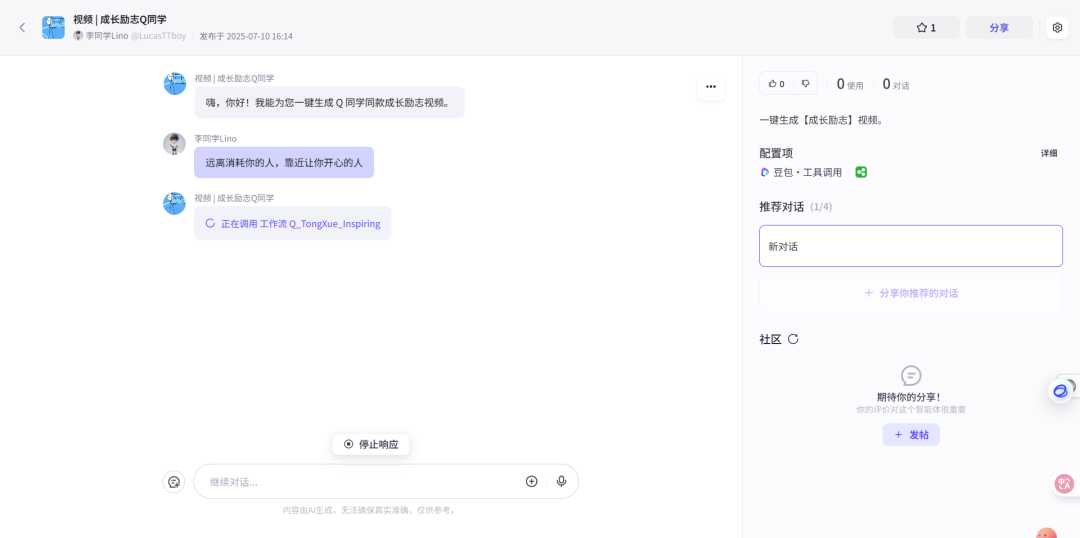Click the 推荐对话 heading

[781, 207]
